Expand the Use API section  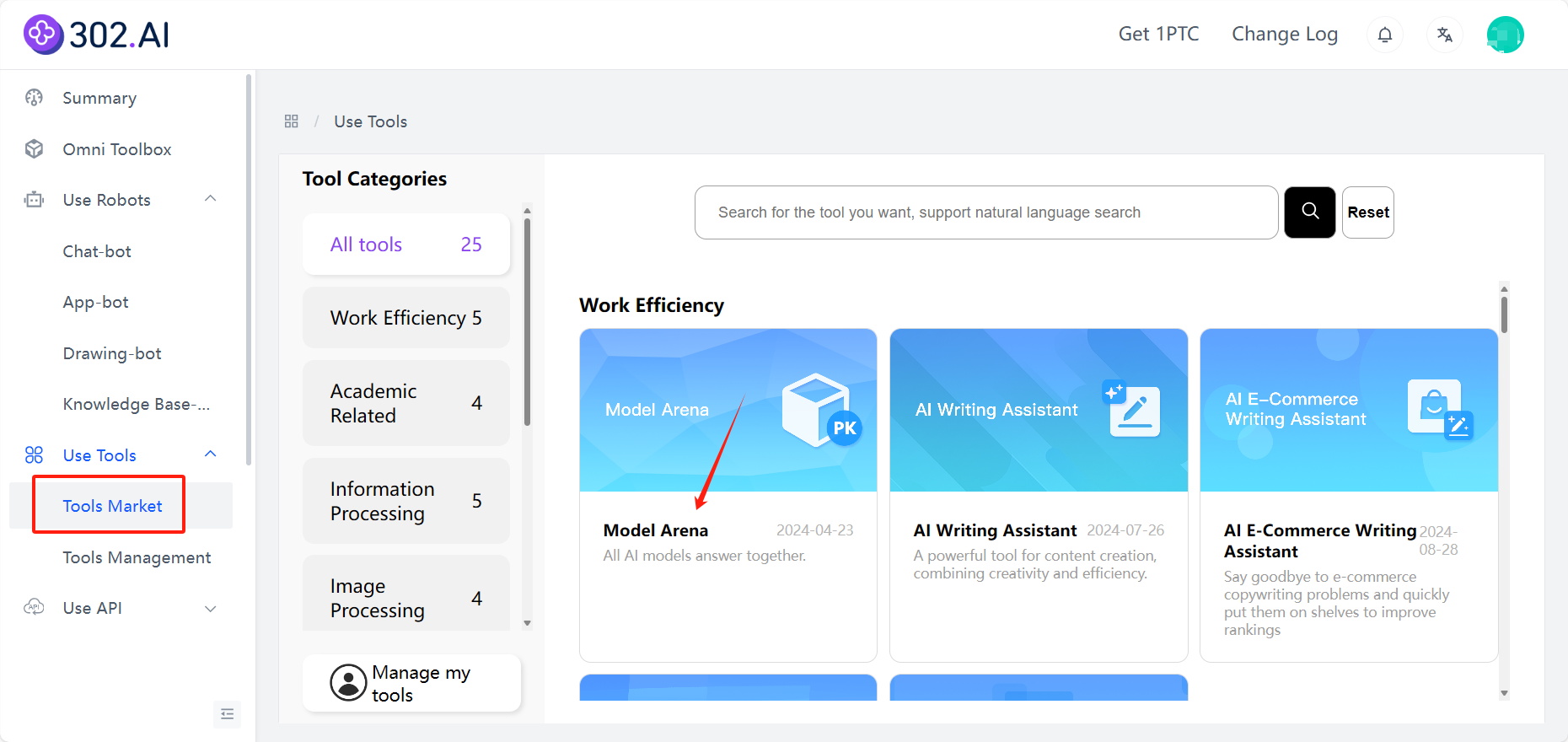pyautogui.click(x=211, y=608)
